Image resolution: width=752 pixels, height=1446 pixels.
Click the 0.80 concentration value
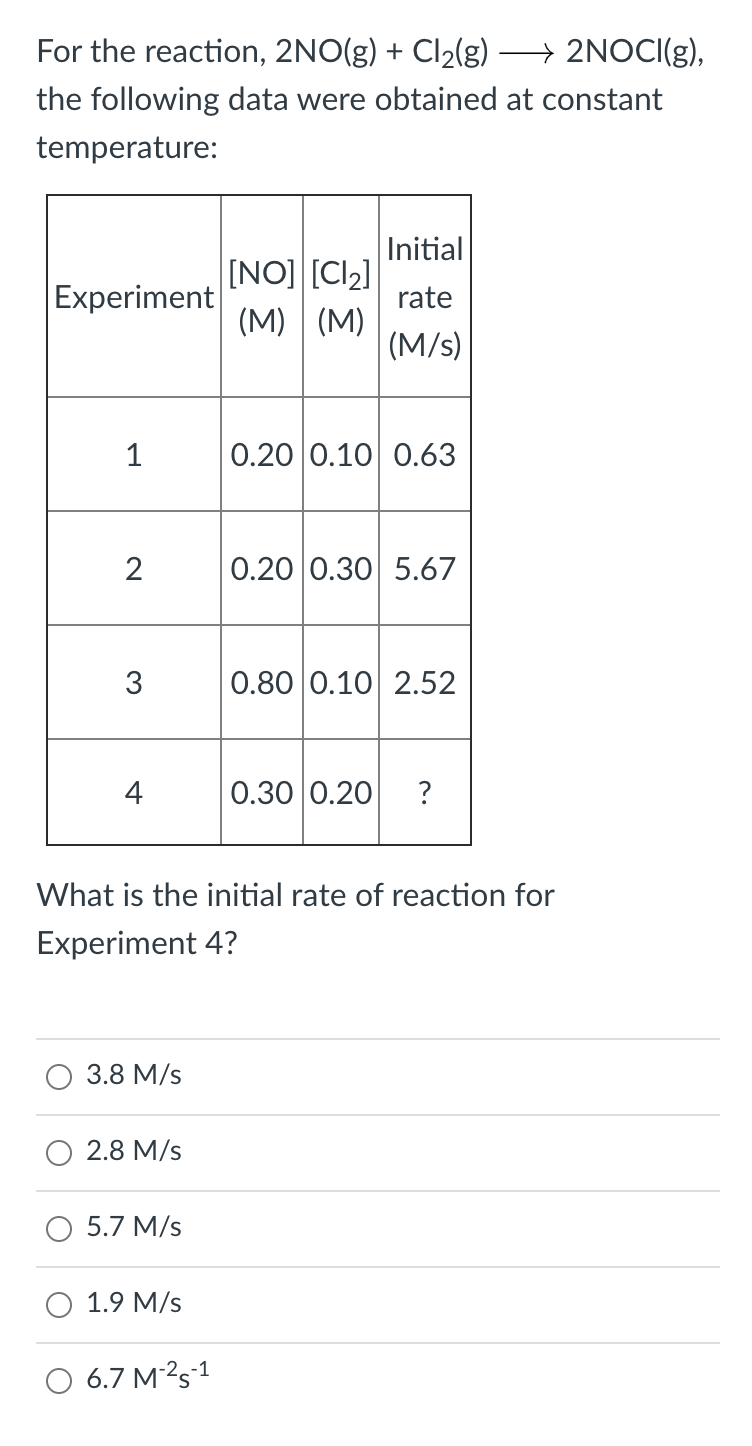coord(261,681)
